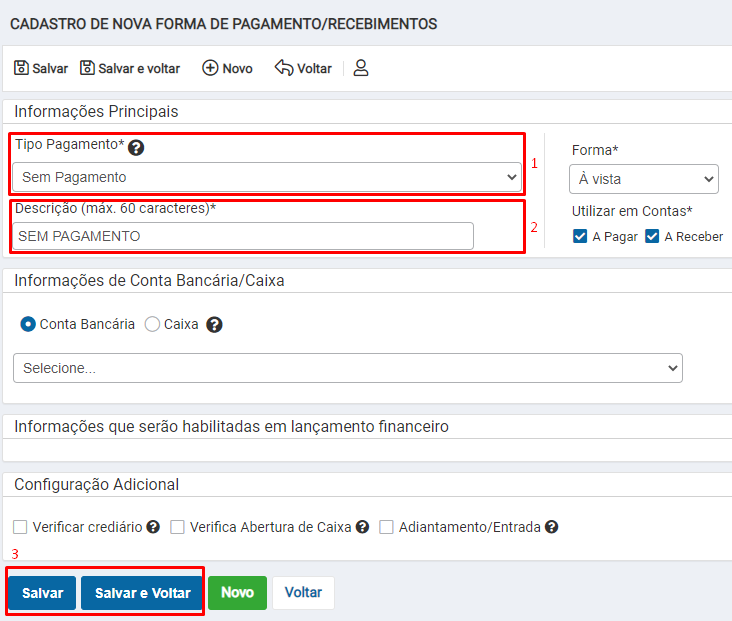Click the Utilizar em Contas label

click(x=632, y=211)
